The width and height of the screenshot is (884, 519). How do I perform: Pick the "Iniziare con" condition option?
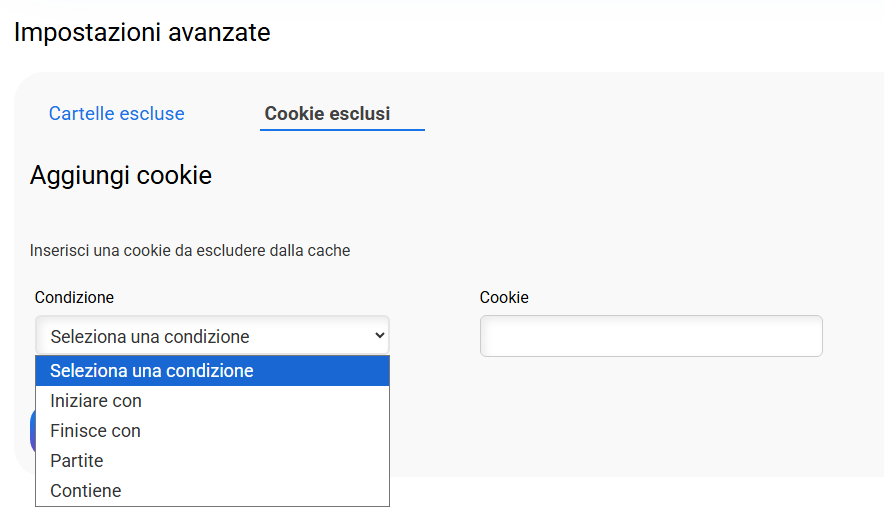[96, 401]
